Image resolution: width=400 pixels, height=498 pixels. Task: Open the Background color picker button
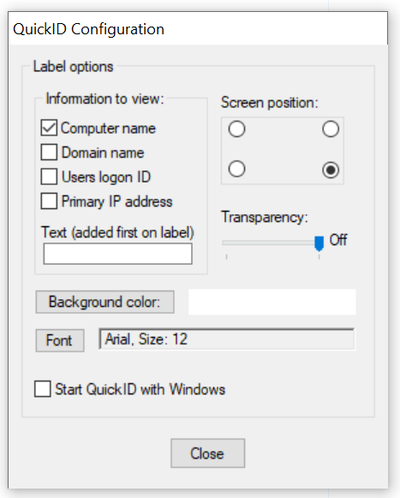pos(105,302)
